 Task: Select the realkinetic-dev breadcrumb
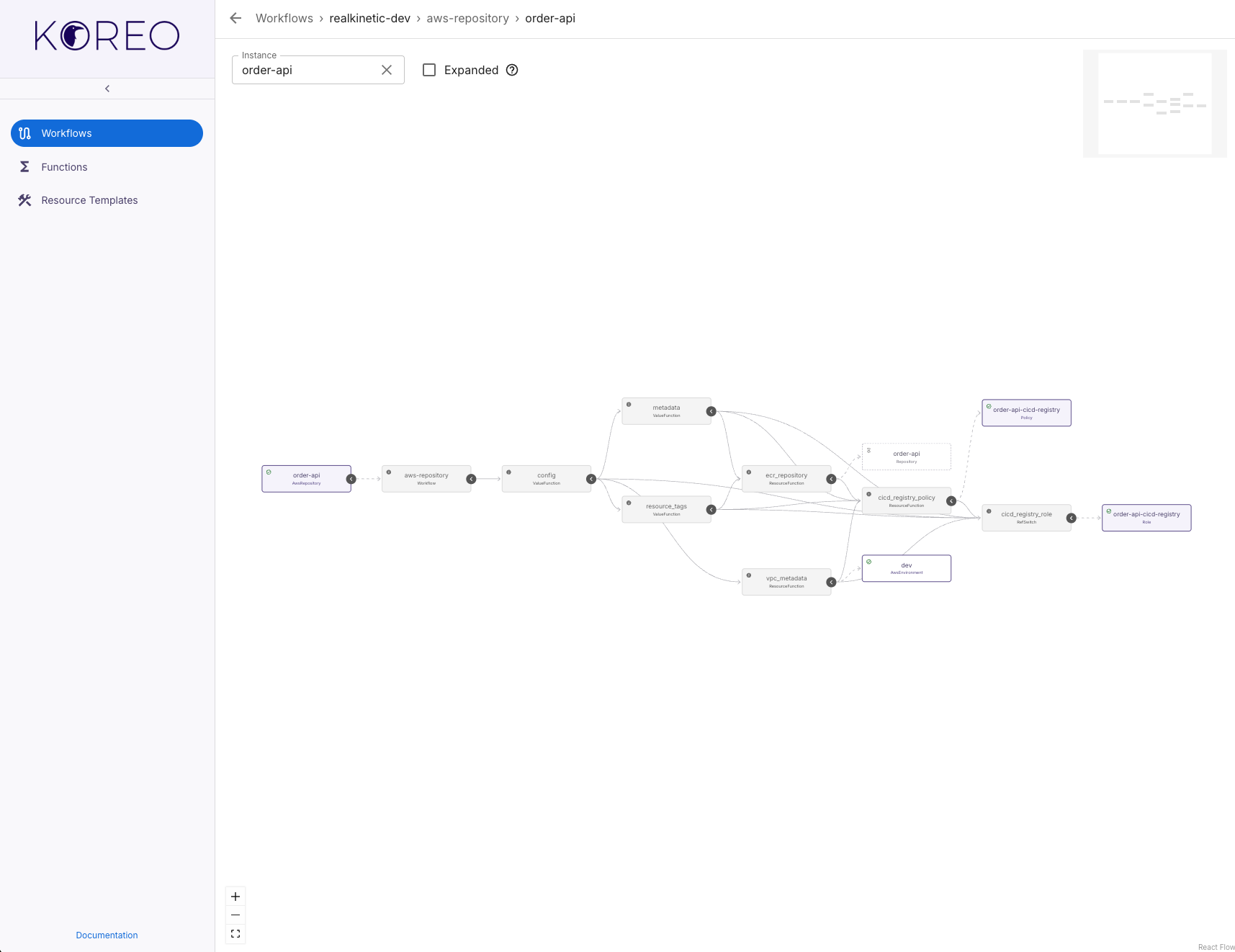[369, 18]
